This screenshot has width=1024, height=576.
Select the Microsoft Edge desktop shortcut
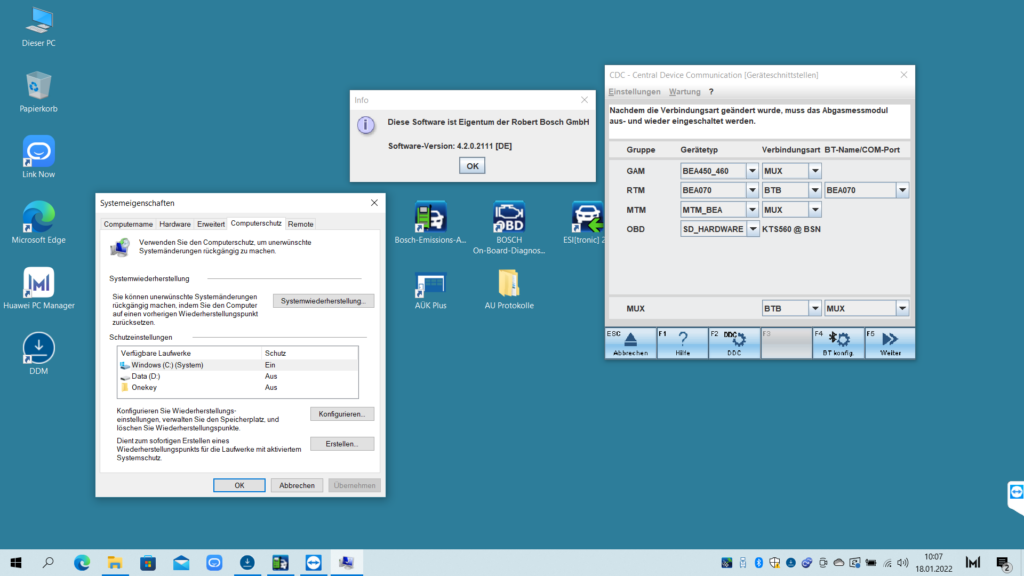click(x=39, y=223)
